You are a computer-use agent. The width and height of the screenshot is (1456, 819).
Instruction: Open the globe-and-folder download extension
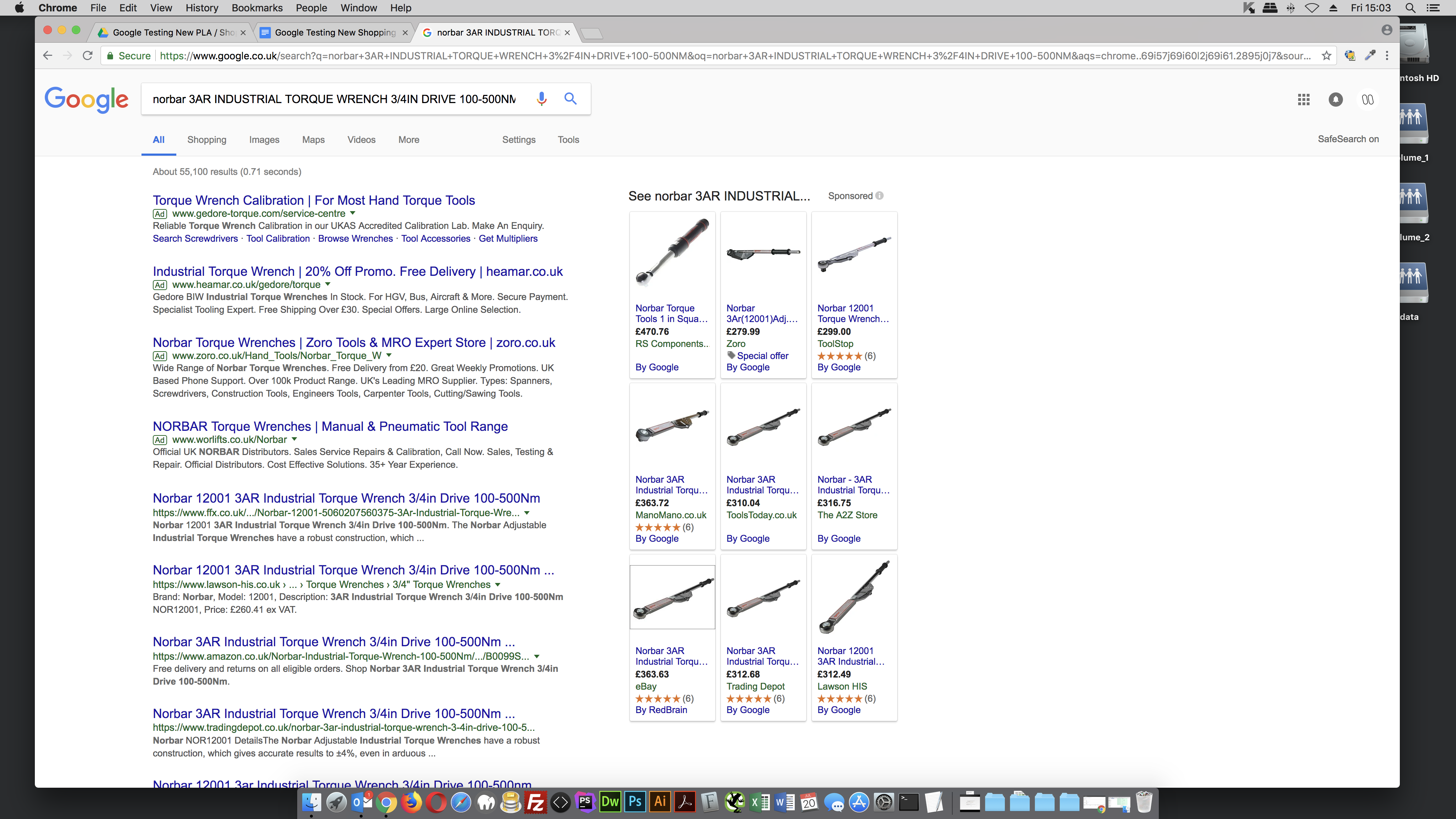[x=1350, y=55]
